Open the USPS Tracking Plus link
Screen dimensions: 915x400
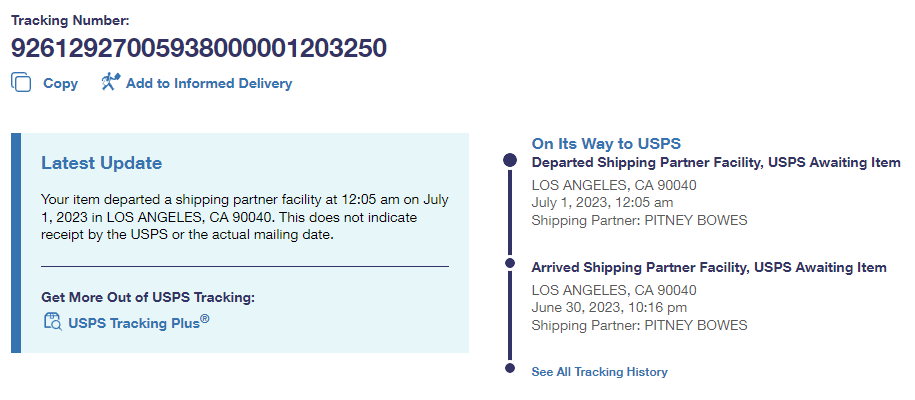point(139,322)
